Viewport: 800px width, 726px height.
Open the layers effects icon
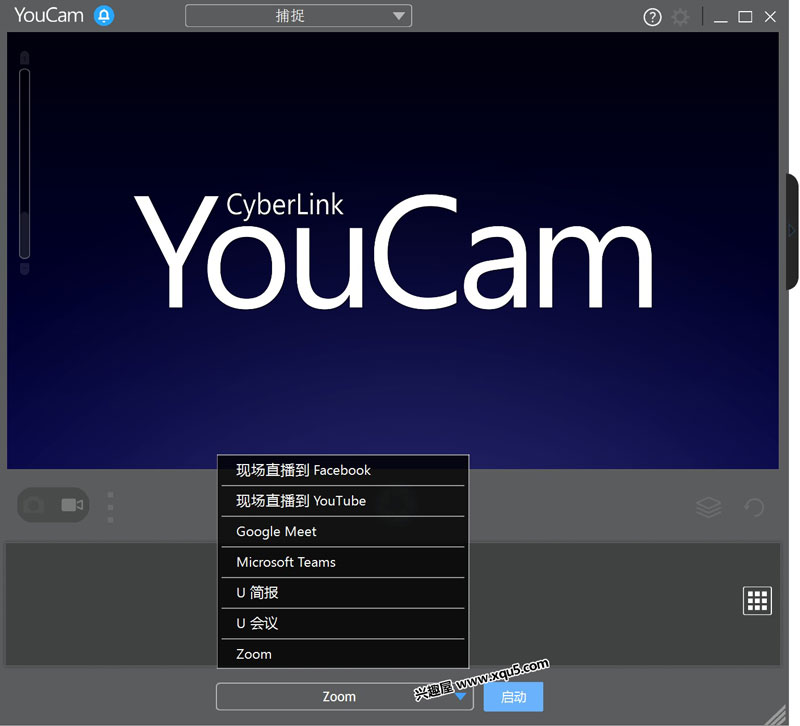pyautogui.click(x=709, y=507)
